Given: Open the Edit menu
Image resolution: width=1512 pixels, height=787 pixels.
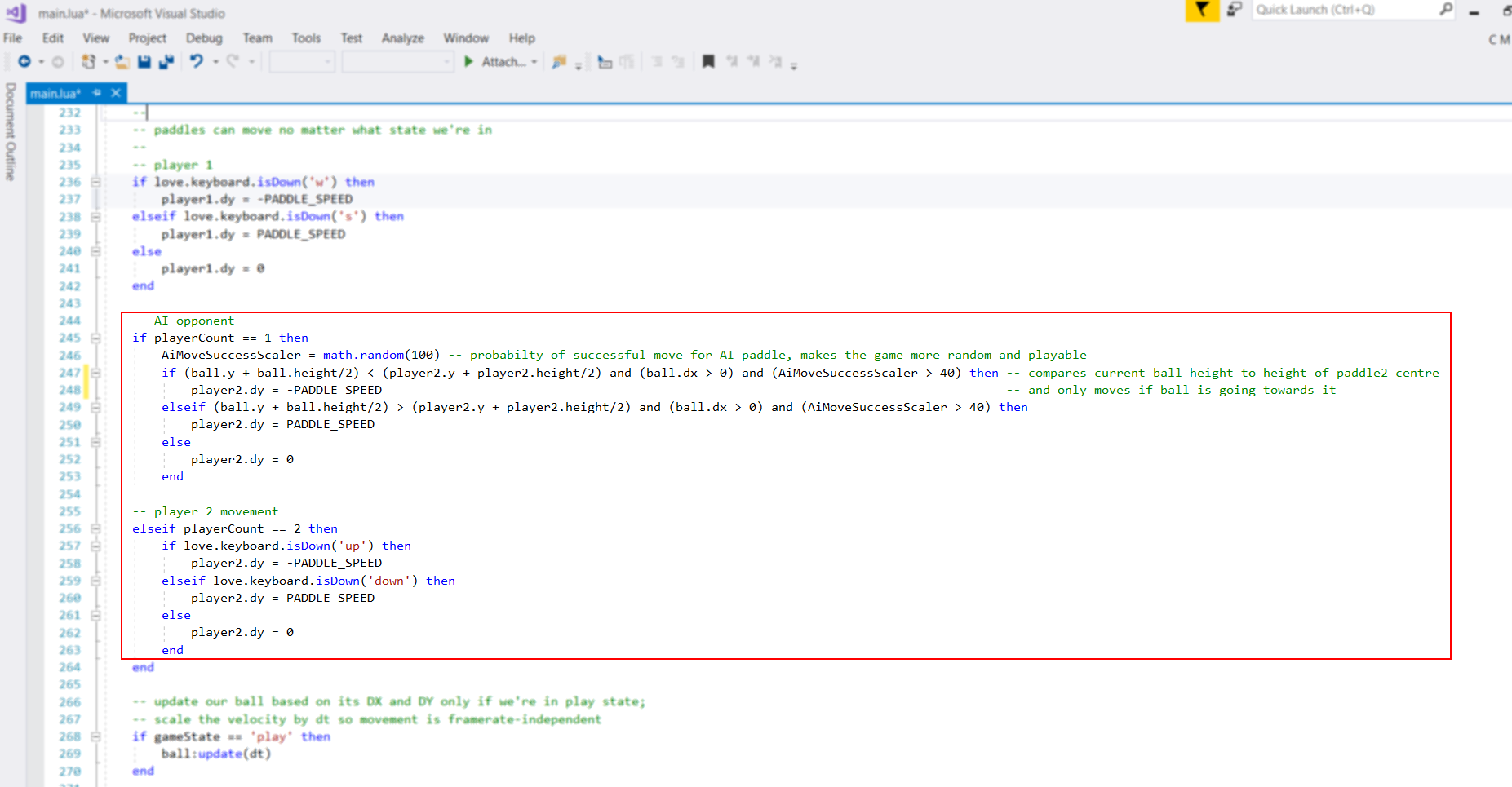Looking at the screenshot, I should pos(53,38).
